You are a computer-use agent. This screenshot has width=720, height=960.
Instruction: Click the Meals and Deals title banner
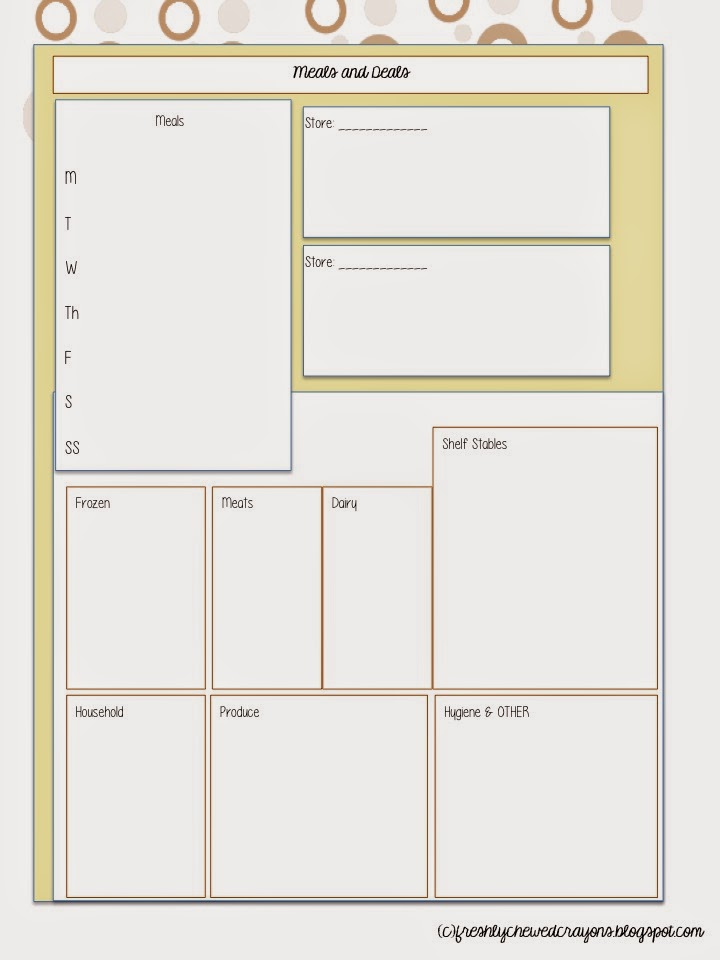[350, 75]
